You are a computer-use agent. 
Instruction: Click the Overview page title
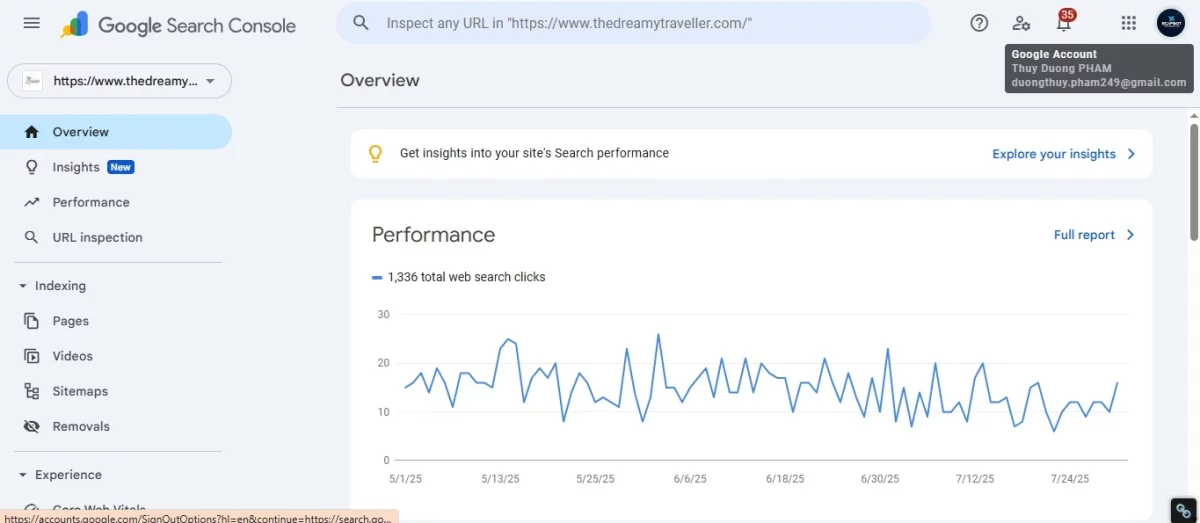pos(380,80)
